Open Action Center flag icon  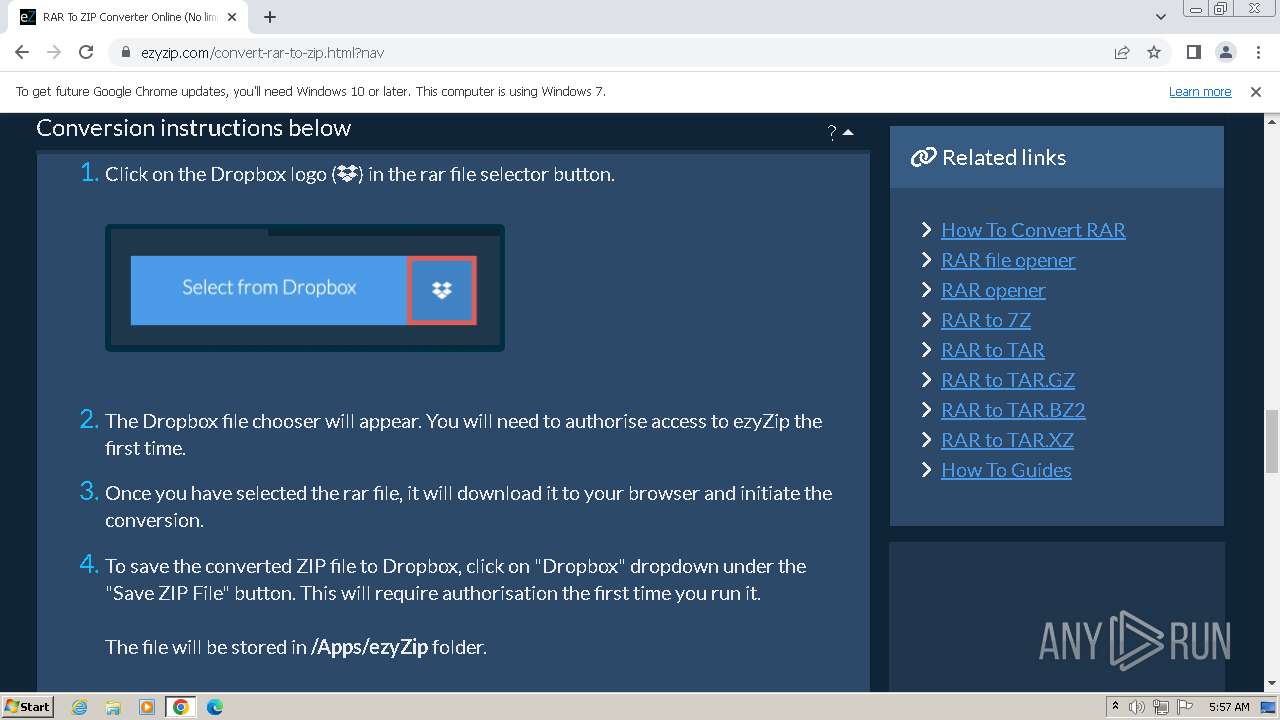(x=1183, y=707)
